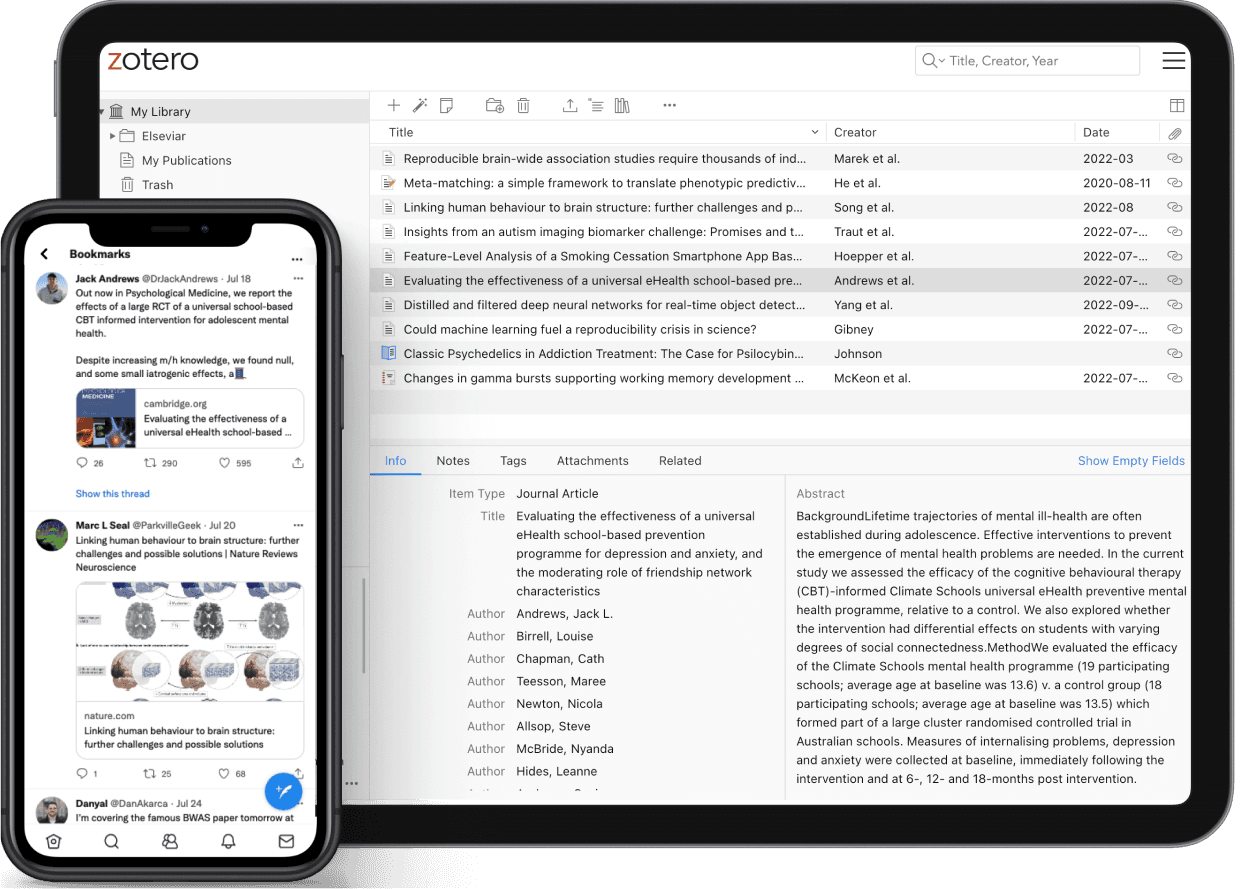Open the library books icon in the toolbar
This screenshot has width=1252, height=889.
coord(622,105)
